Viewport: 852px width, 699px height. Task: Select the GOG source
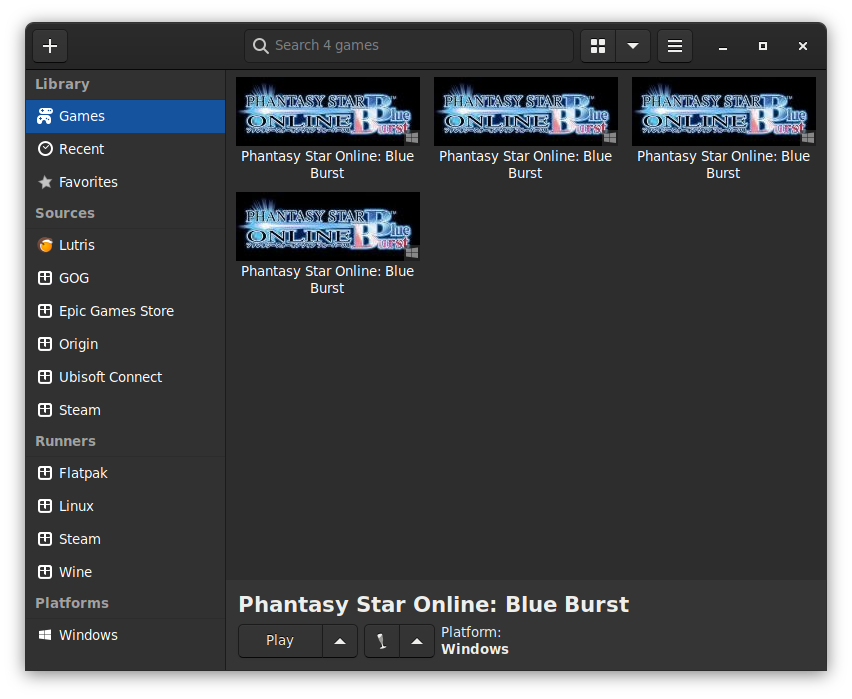tap(126, 278)
